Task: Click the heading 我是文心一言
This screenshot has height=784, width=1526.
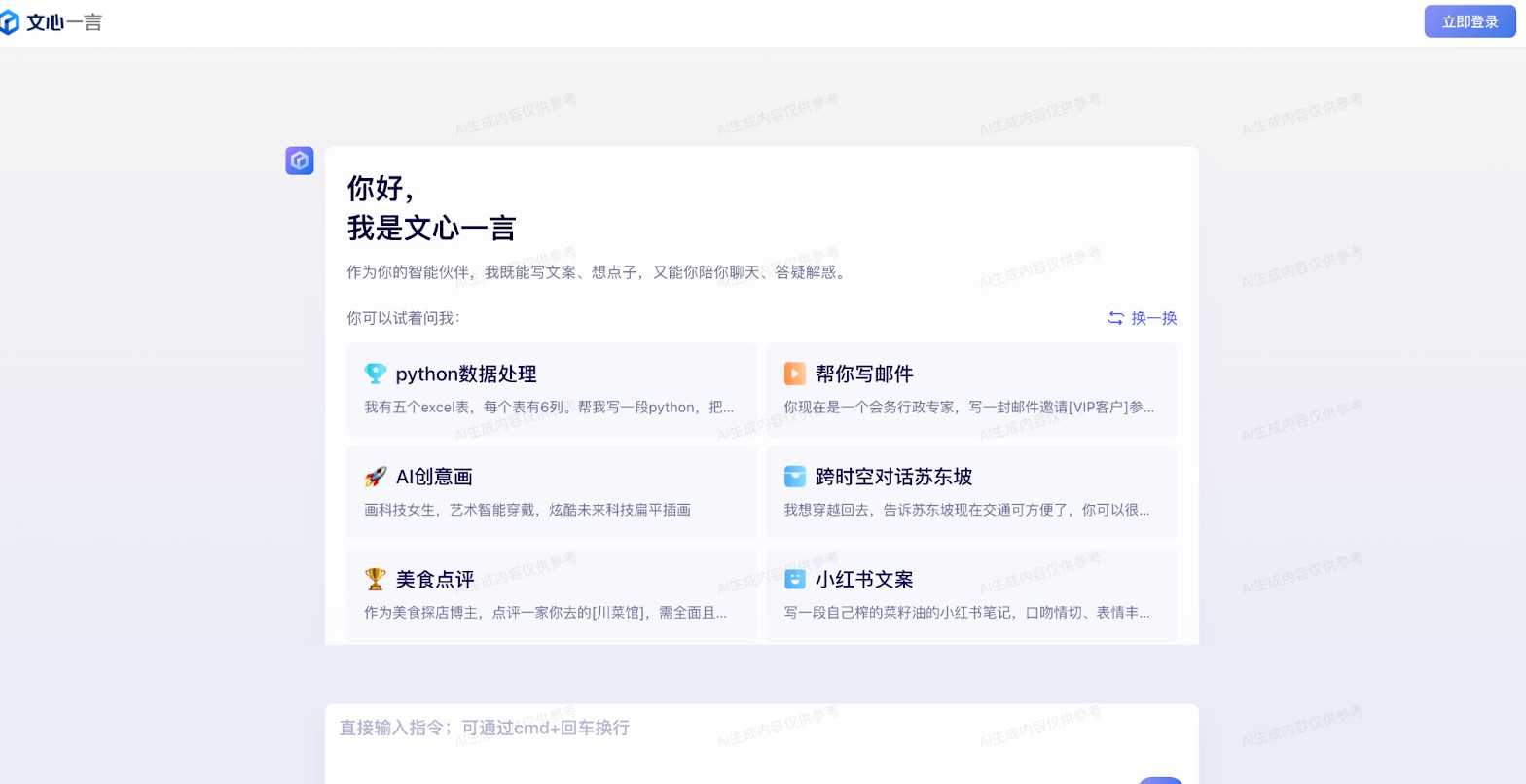Action: tap(431, 228)
